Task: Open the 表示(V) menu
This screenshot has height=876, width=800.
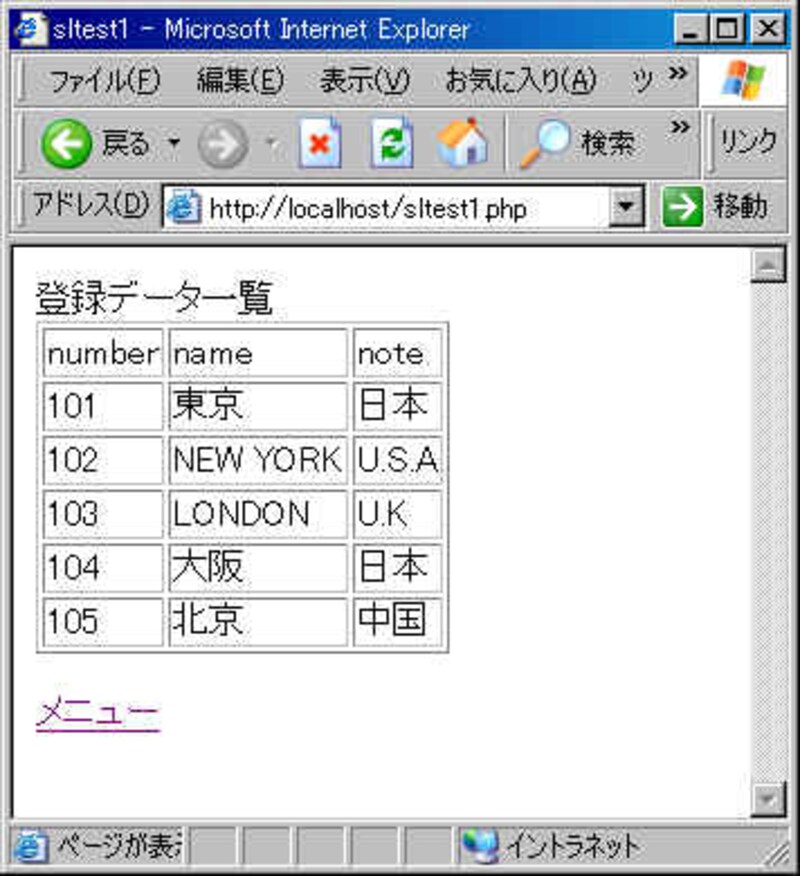Action: pos(364,80)
